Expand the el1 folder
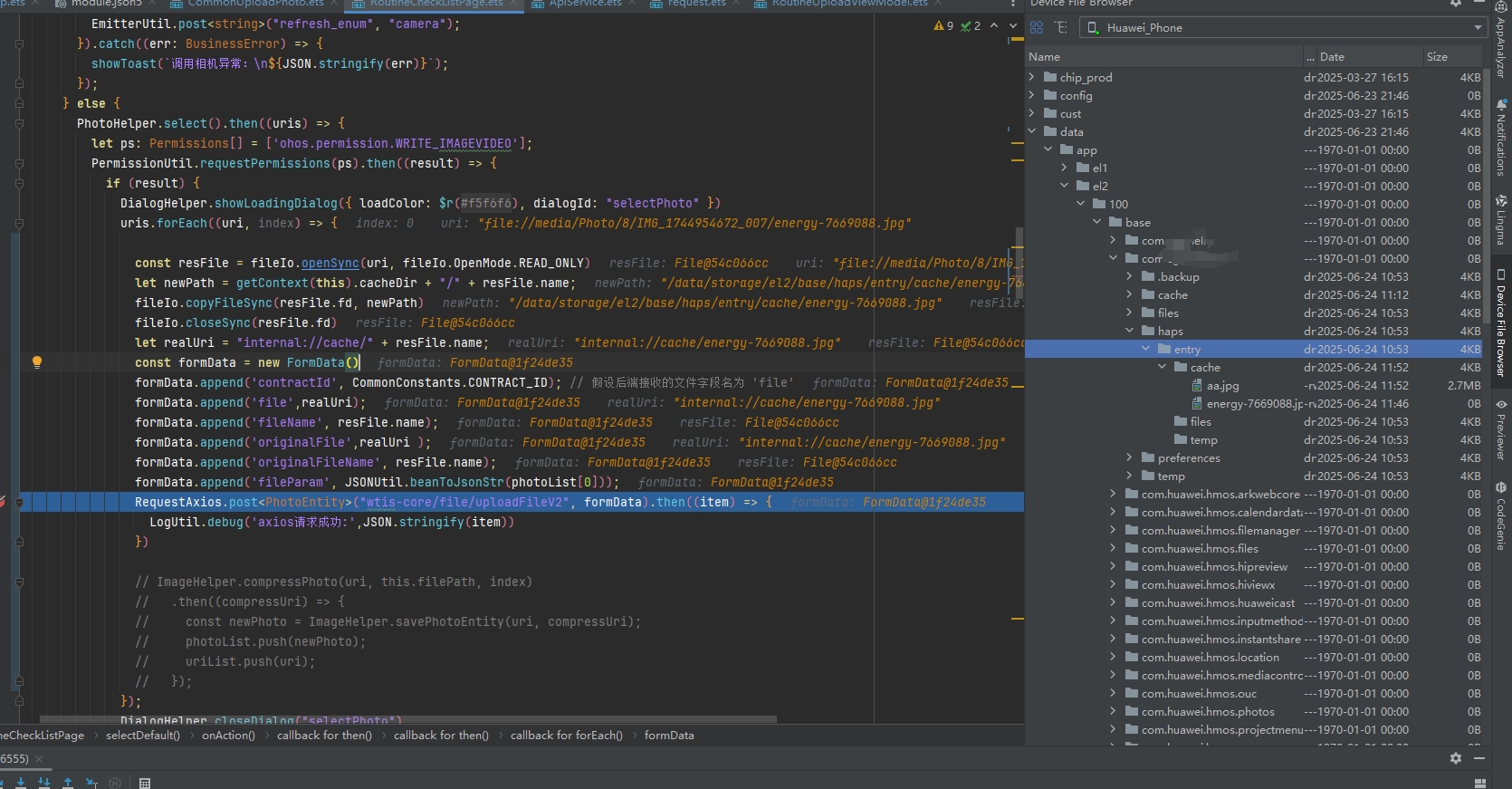The width and height of the screenshot is (1512, 789). [1065, 168]
